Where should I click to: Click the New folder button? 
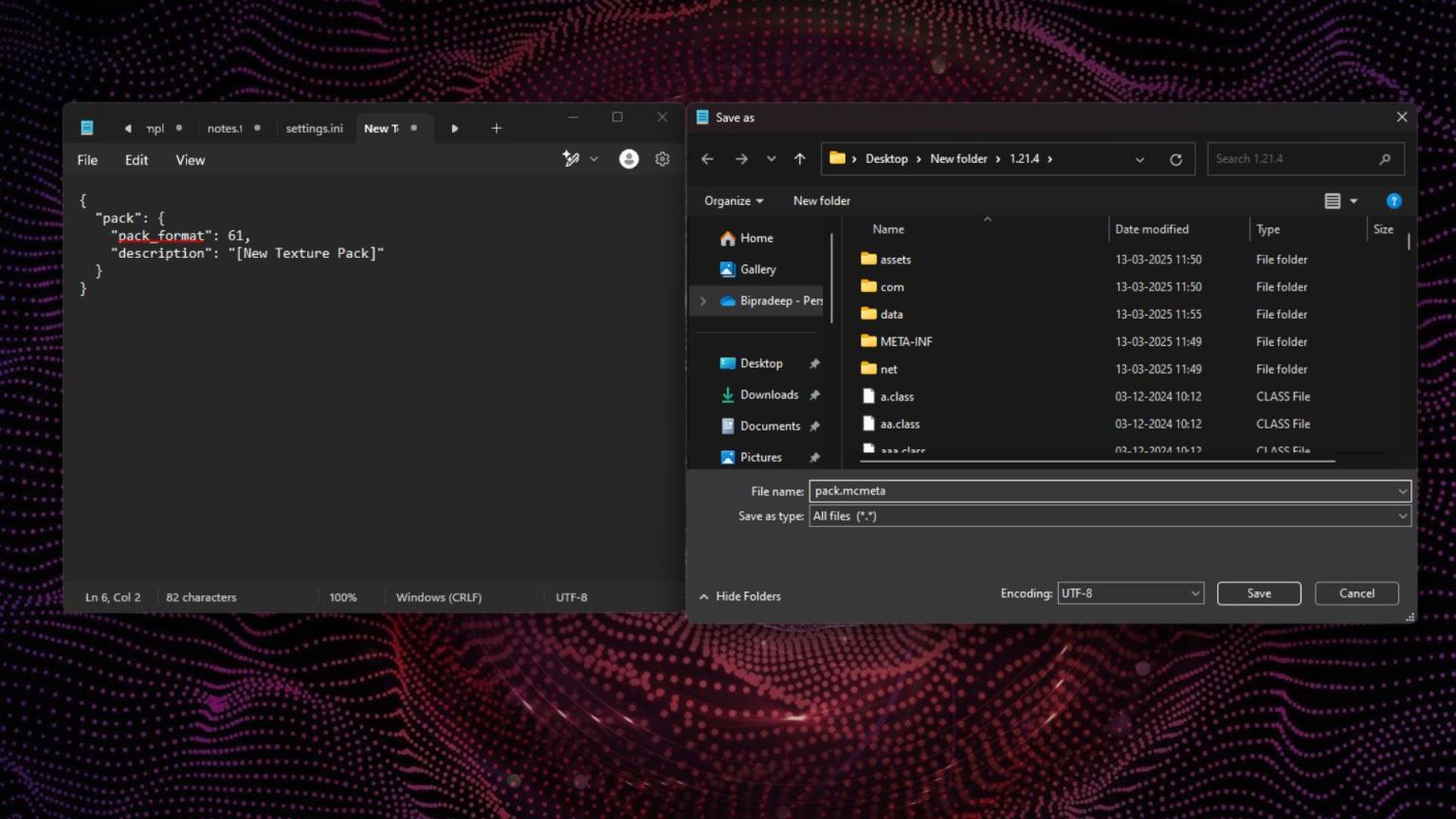point(821,201)
